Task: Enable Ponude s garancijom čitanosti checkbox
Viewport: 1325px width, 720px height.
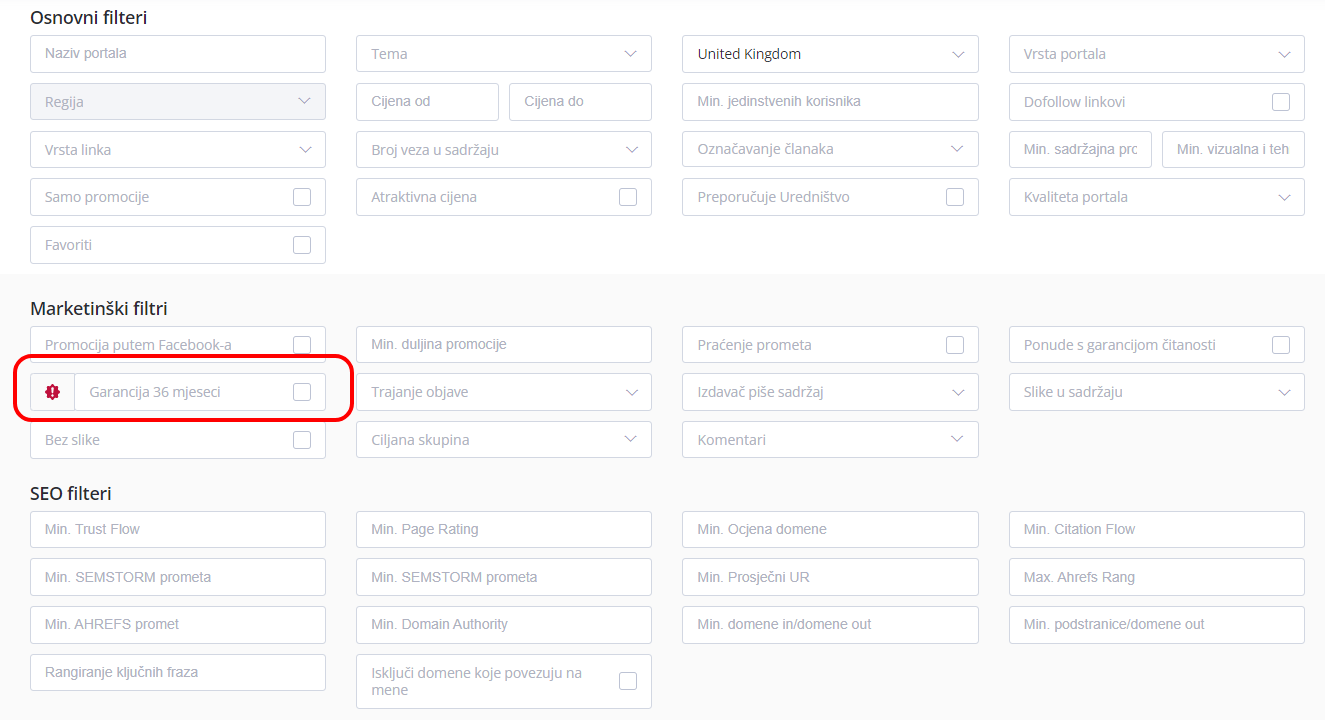Action: [x=1281, y=345]
